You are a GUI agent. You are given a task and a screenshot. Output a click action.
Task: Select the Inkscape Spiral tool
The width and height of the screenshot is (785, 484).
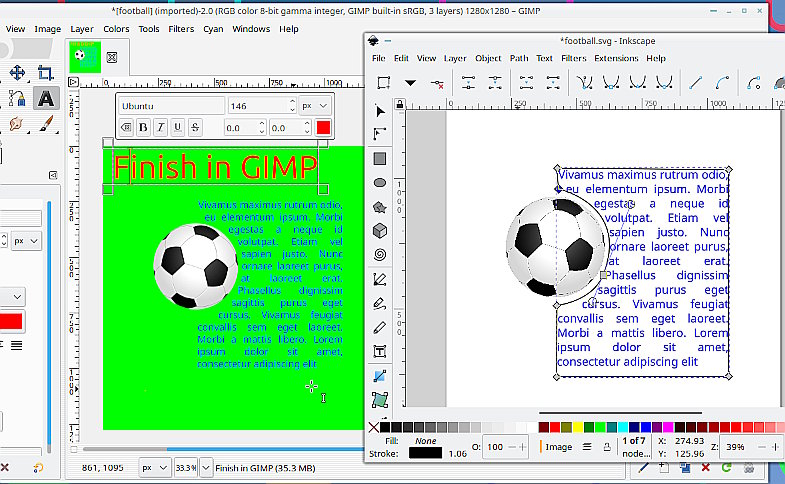(380, 255)
